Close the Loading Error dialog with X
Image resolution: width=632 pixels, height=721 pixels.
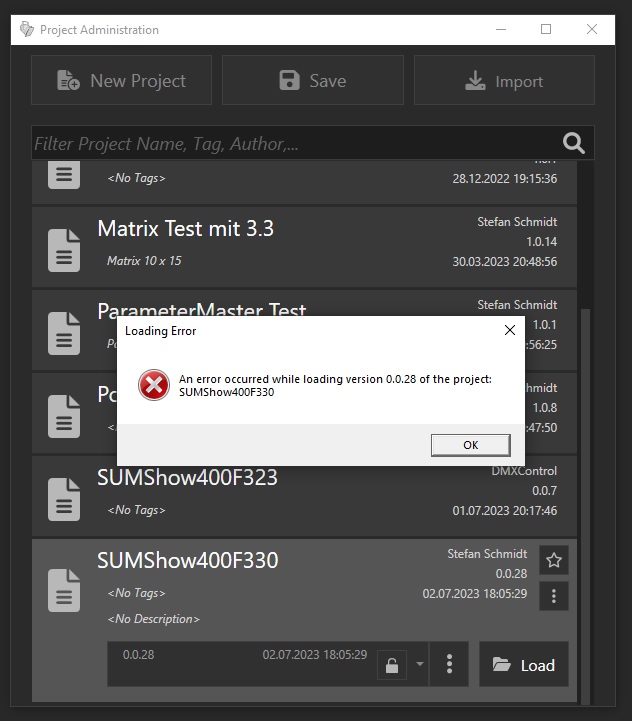click(510, 330)
